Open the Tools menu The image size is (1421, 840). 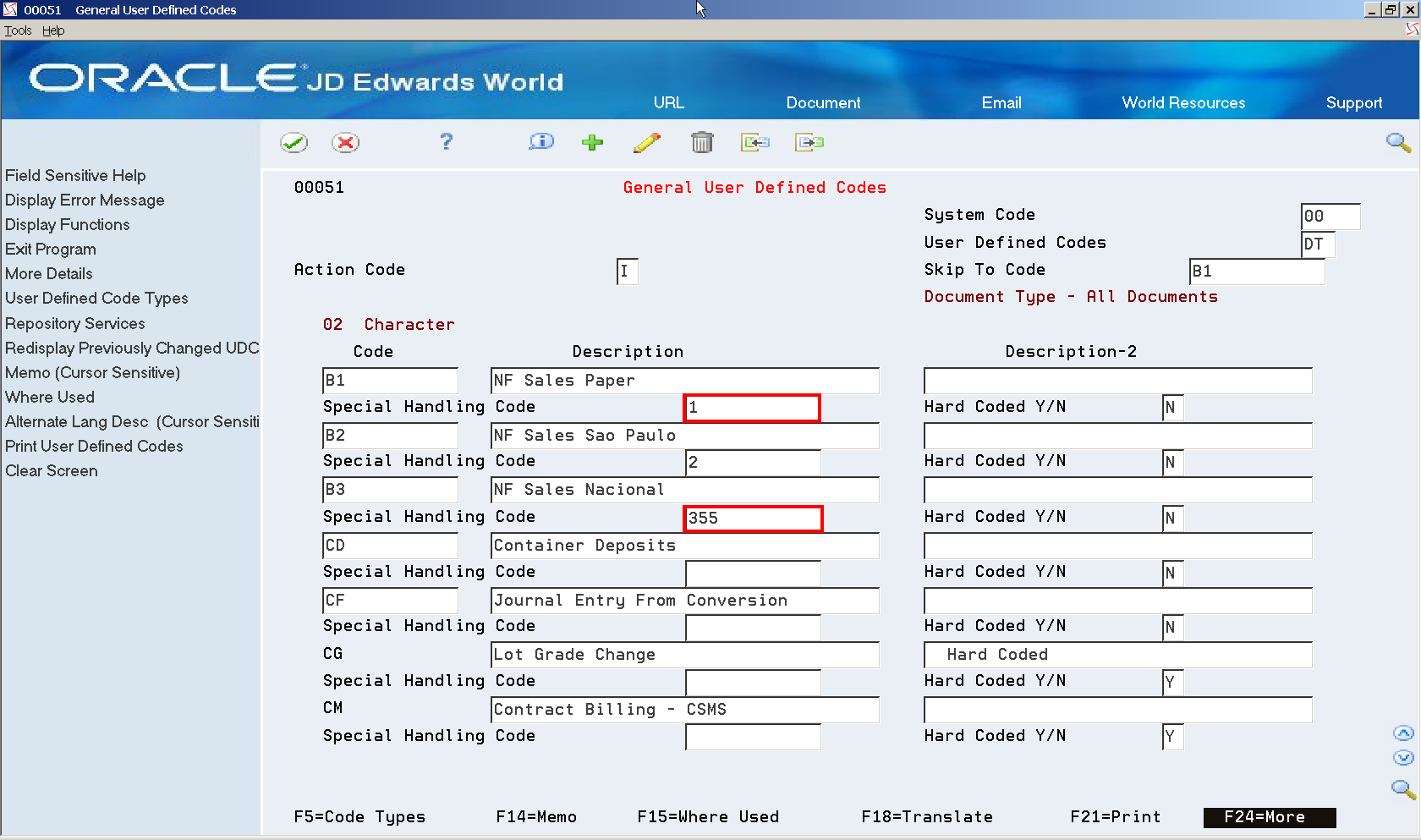pyautogui.click(x=18, y=30)
